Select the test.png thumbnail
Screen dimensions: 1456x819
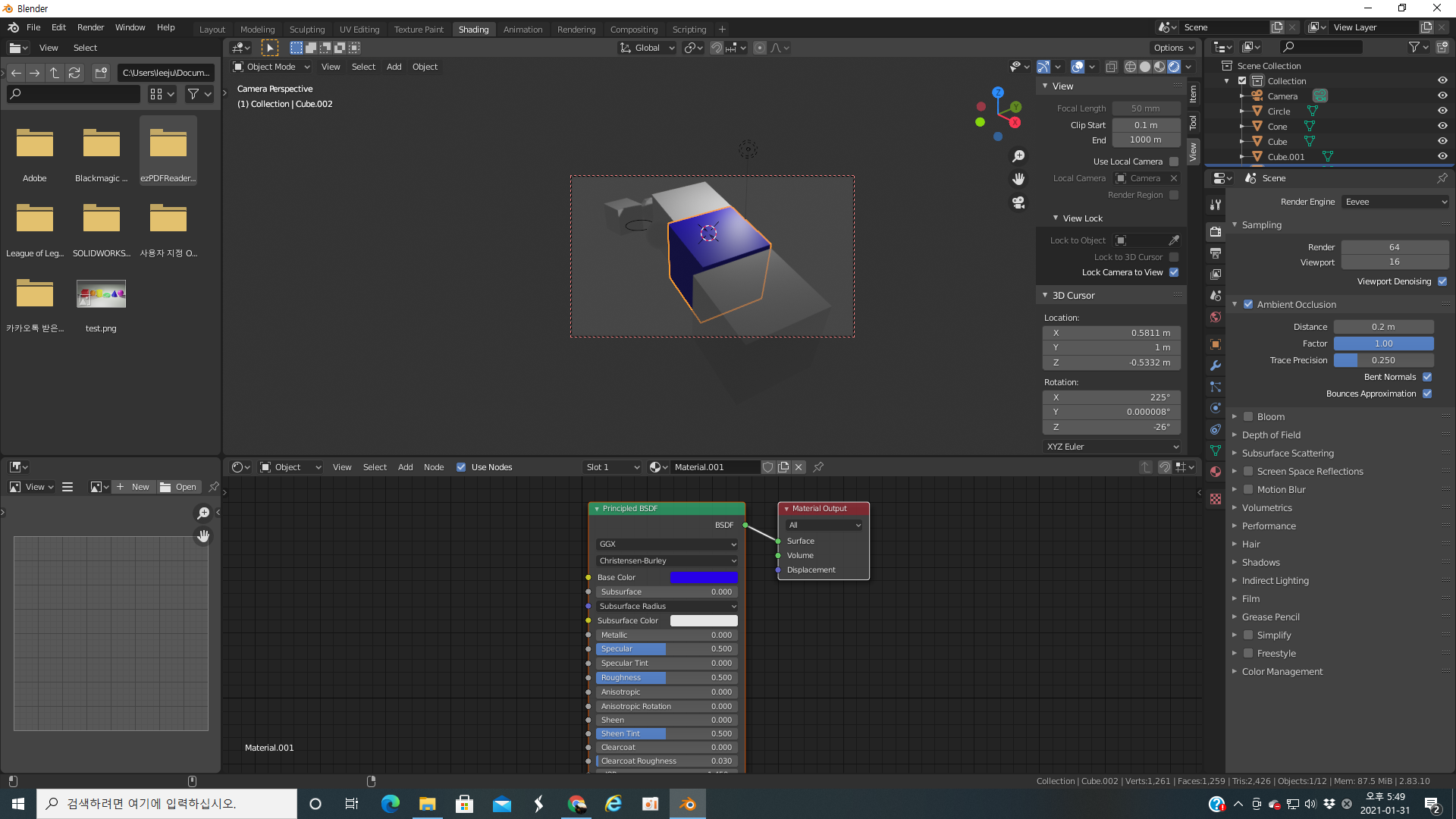click(x=101, y=294)
